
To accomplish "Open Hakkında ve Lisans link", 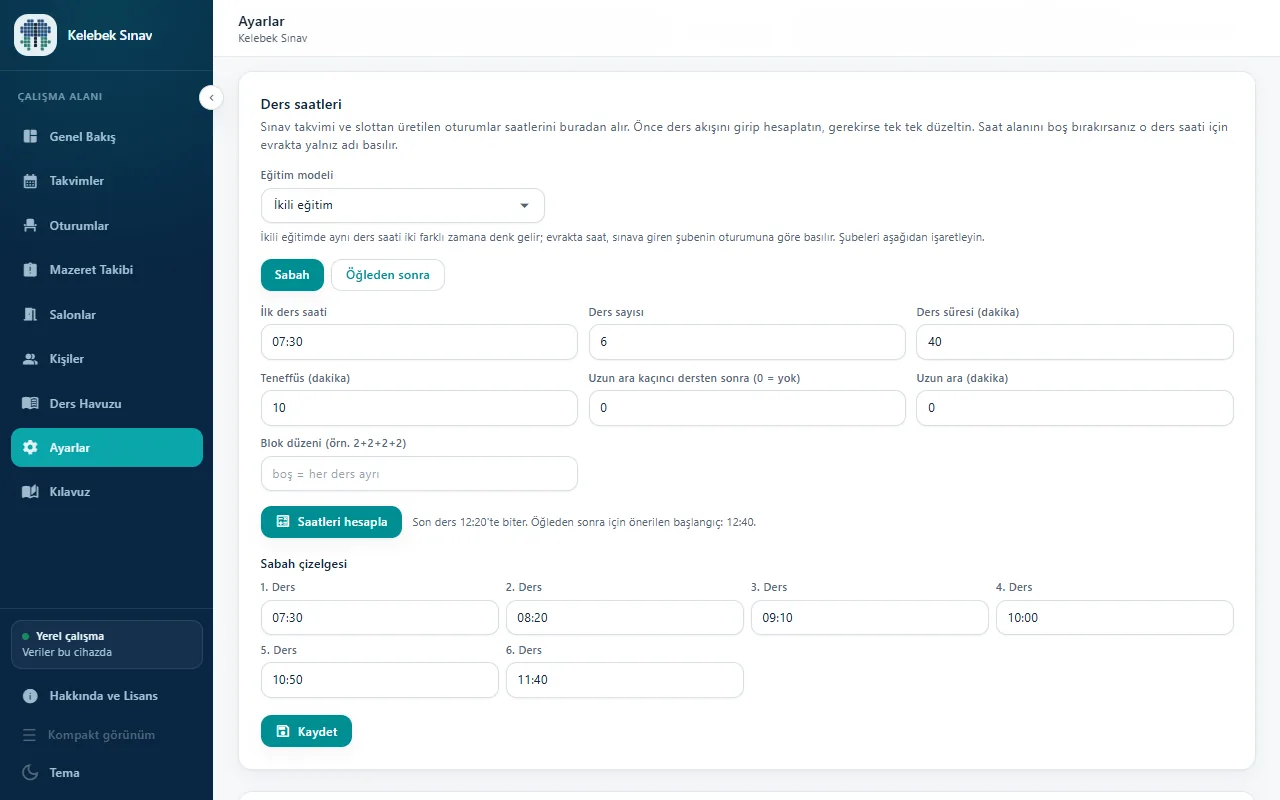I will [x=107, y=696].
